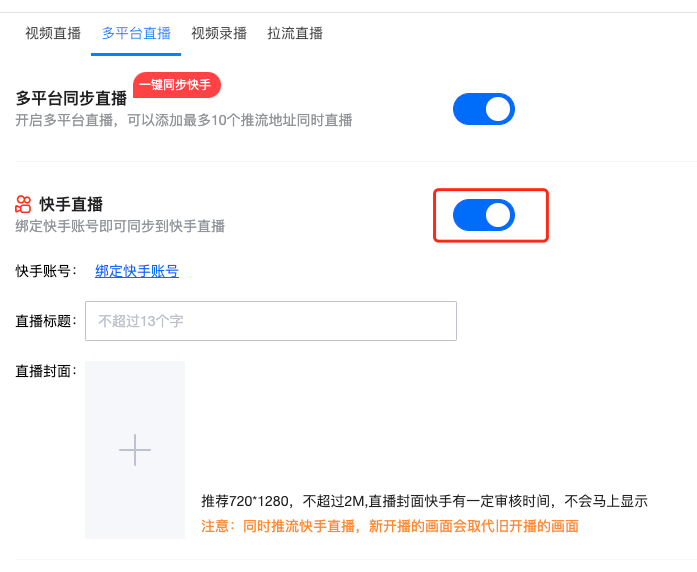The height and width of the screenshot is (572, 697).
Task: Click the 直播封面 label
Action: pyautogui.click(x=46, y=371)
